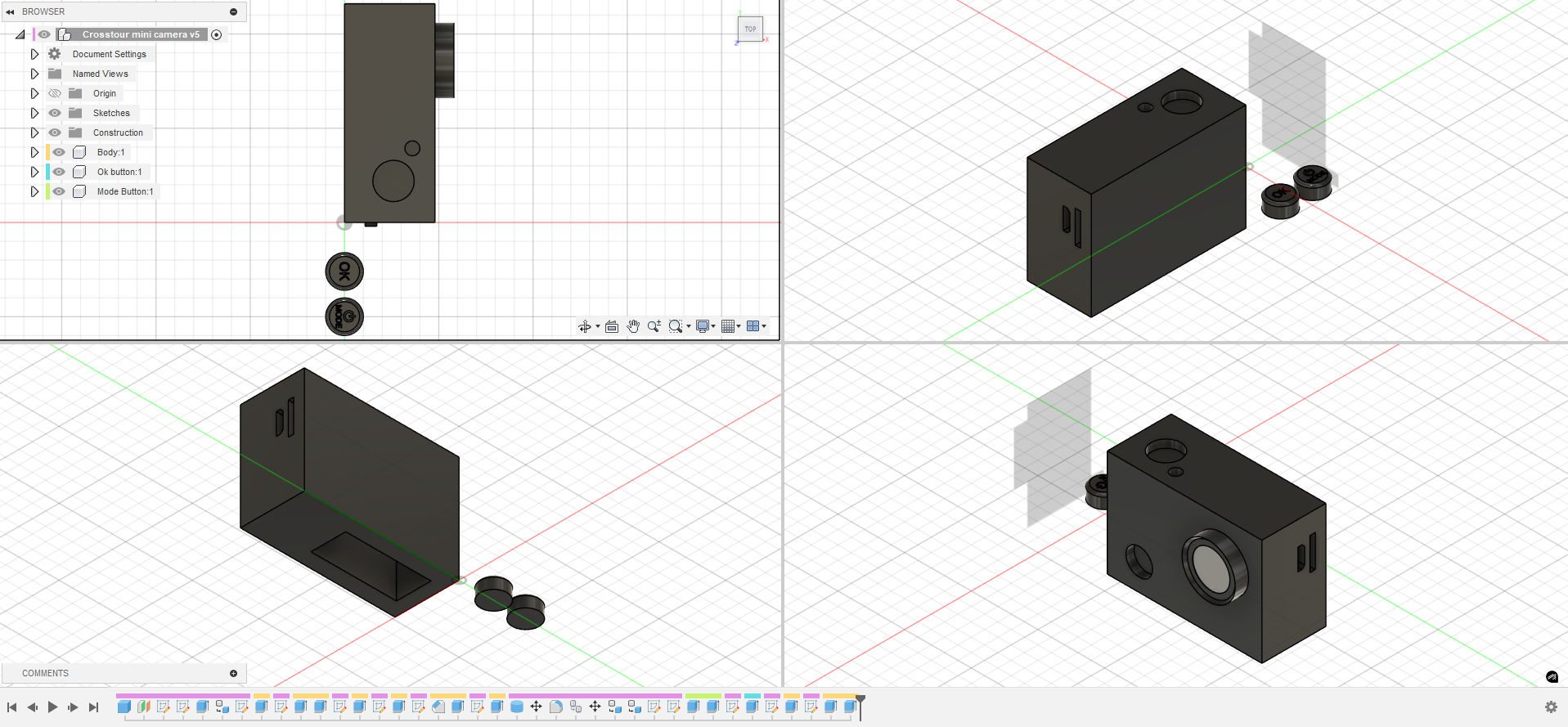1568x727 pixels.
Task: Click the root component icon beside Crosstour
Action: pos(65,34)
